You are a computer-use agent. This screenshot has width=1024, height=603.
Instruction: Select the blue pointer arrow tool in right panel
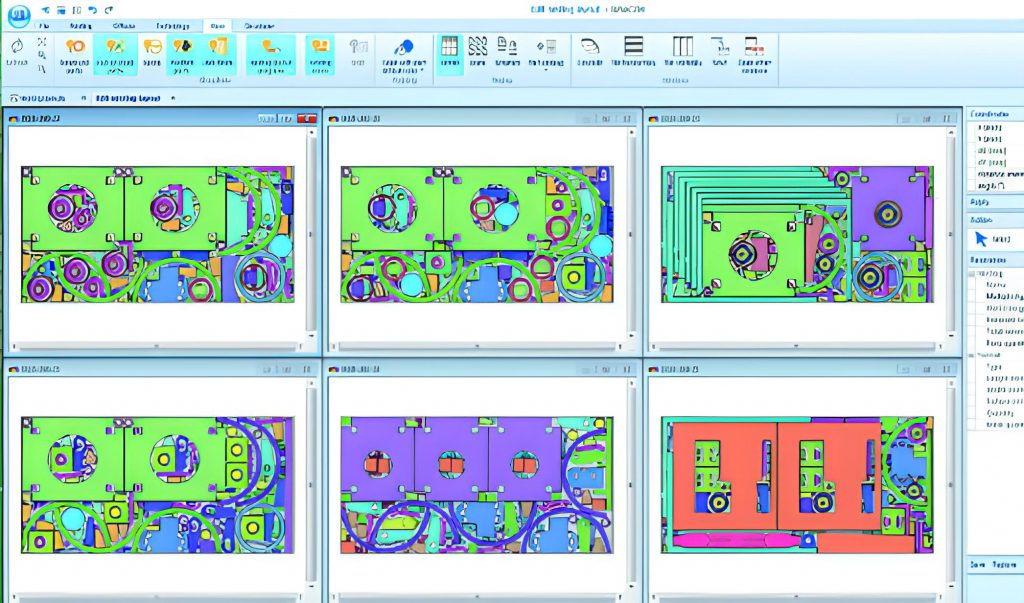point(980,238)
